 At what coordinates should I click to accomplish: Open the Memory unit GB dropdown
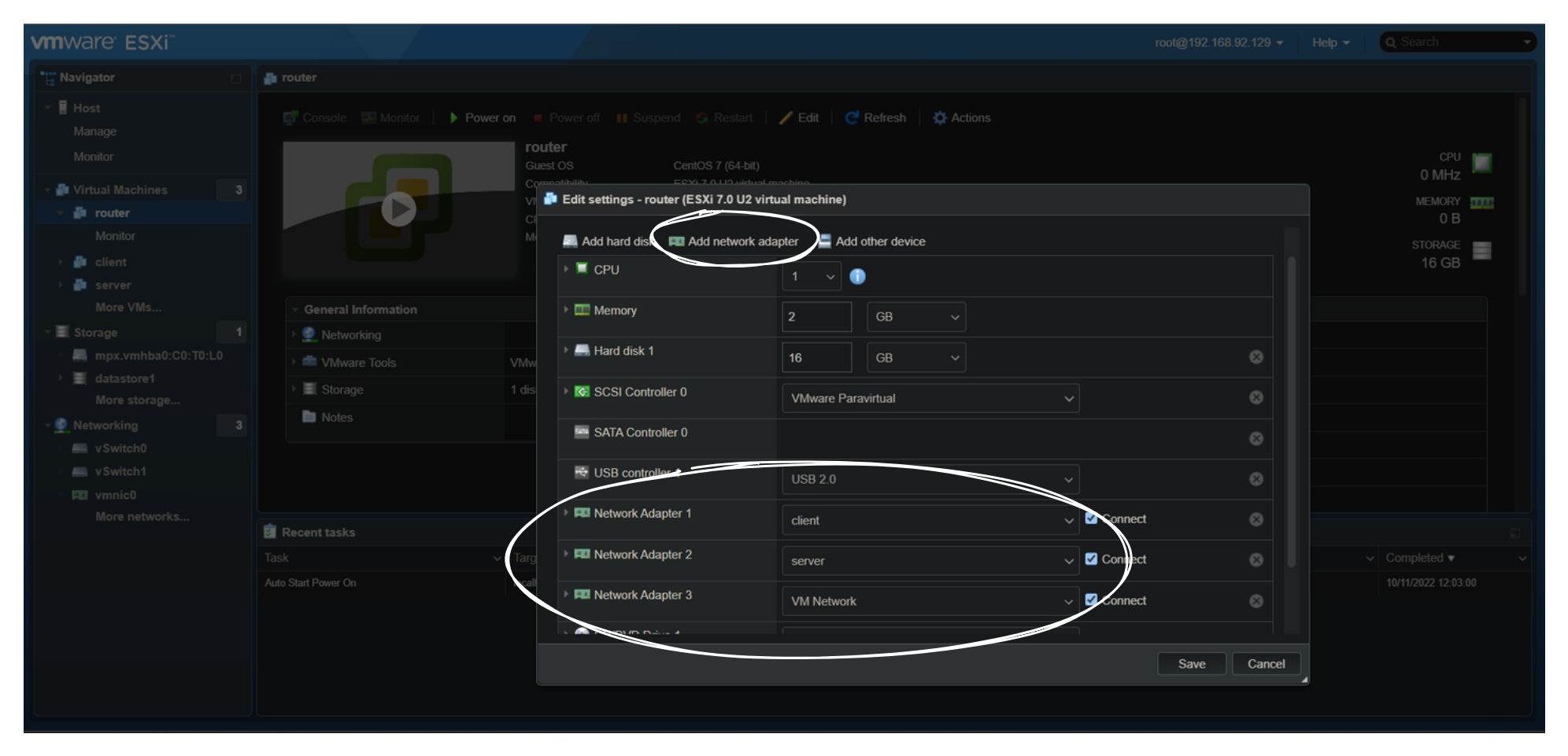click(x=916, y=317)
